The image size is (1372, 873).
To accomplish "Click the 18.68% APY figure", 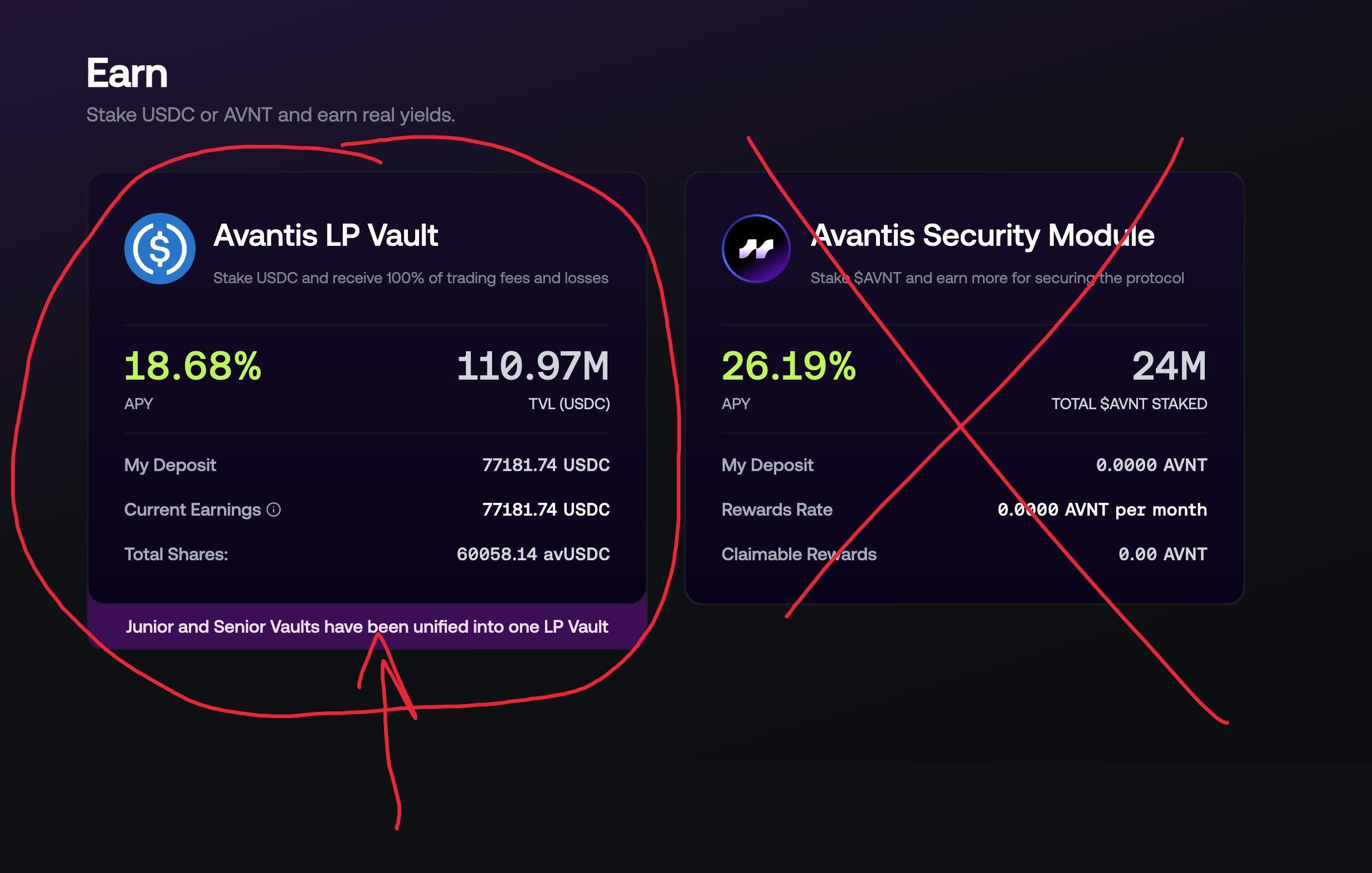I will tap(193, 365).
